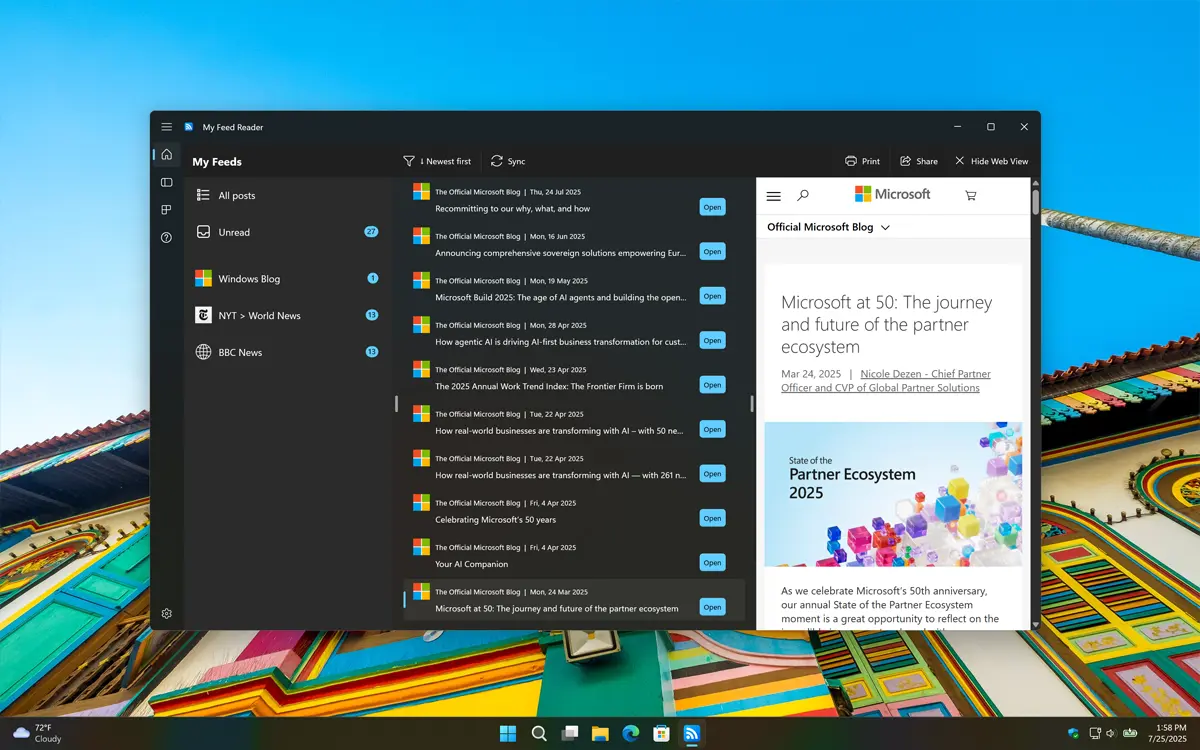Screen dimensions: 1200x750
Task: Open Settings gear in the feed reader
Action: coord(167,613)
